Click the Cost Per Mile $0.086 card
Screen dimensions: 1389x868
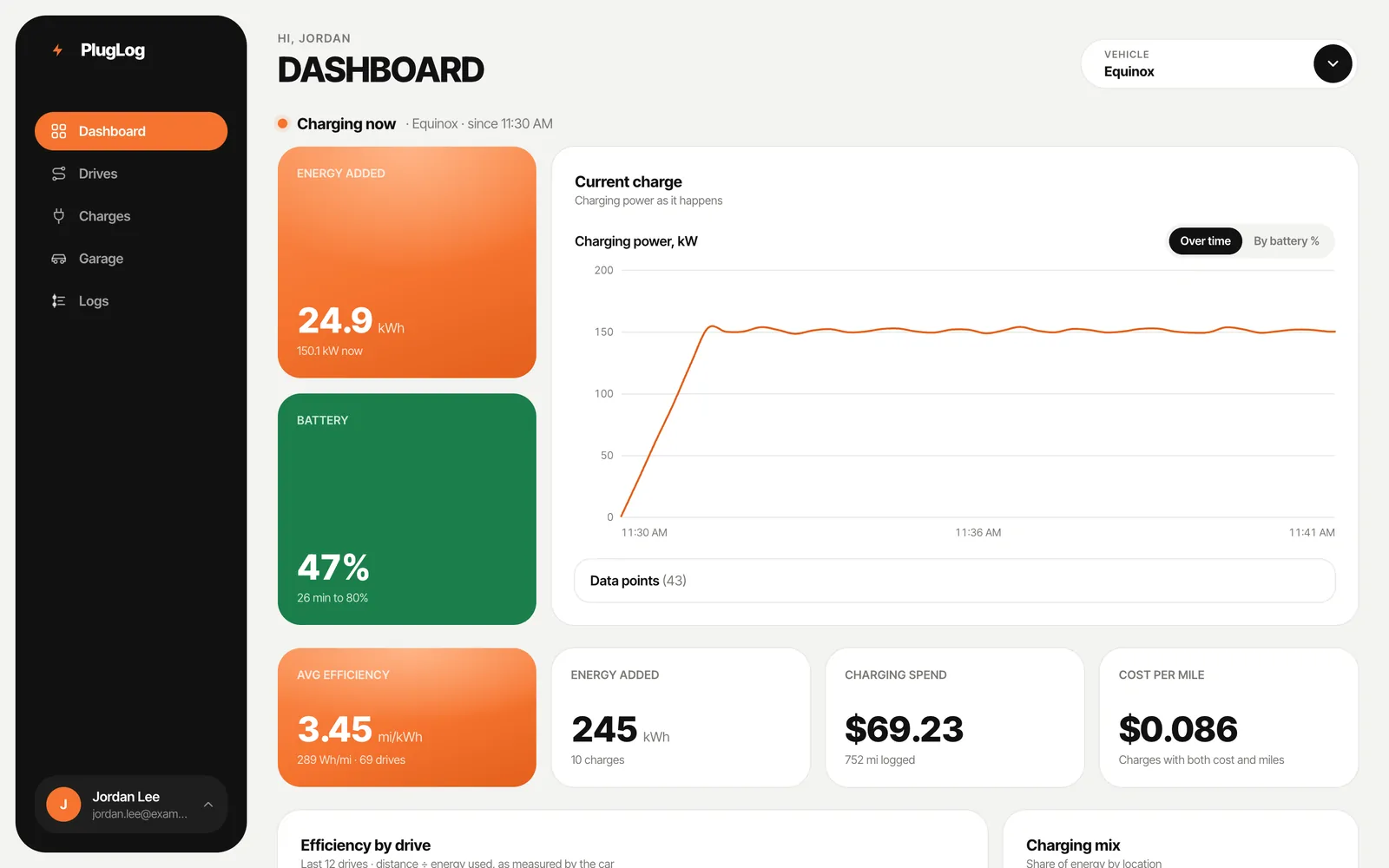click(x=1228, y=718)
